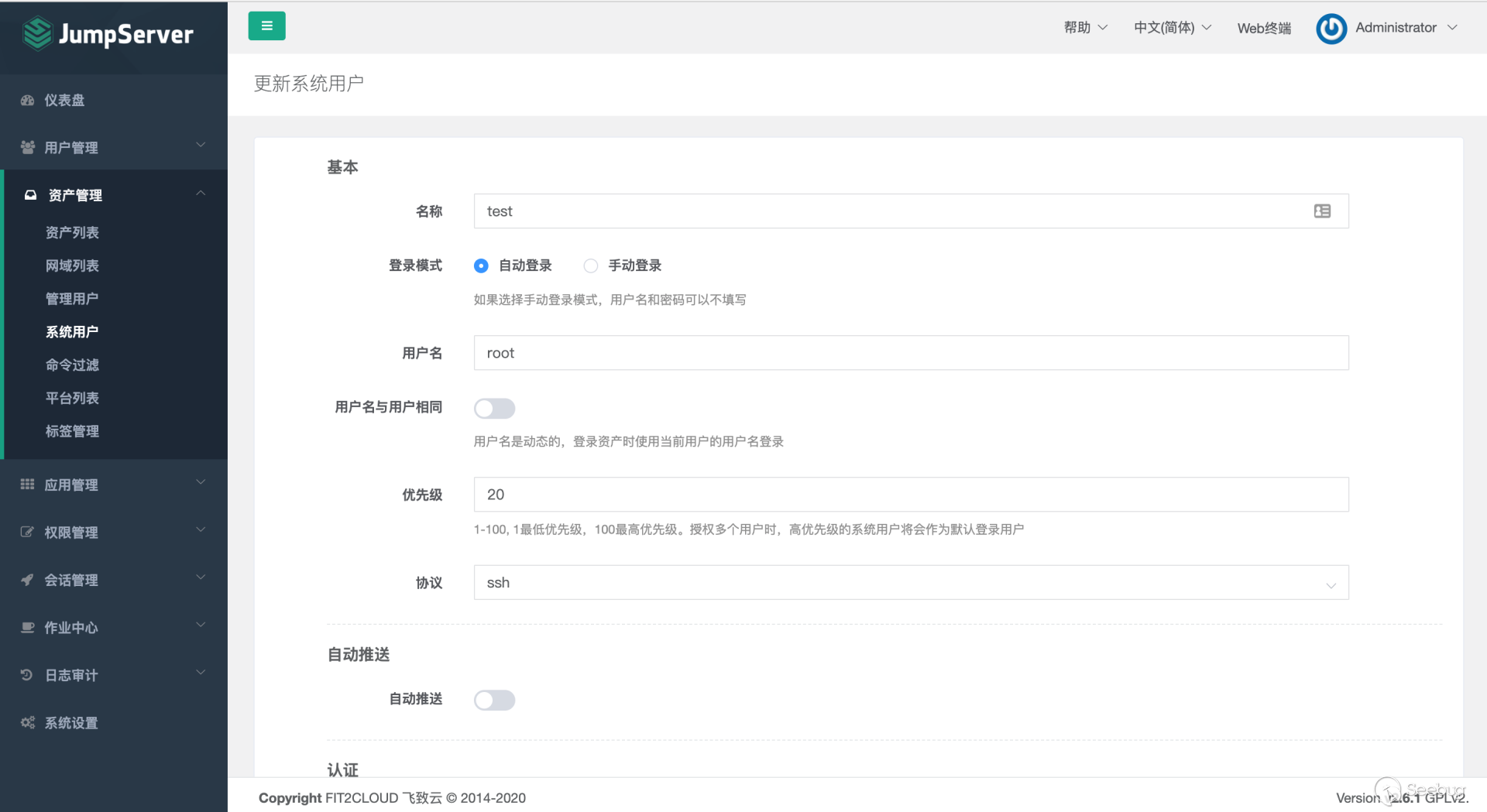Click the contact card icon in 名称 field
Image resolution: width=1487 pixels, height=812 pixels.
[x=1322, y=211]
